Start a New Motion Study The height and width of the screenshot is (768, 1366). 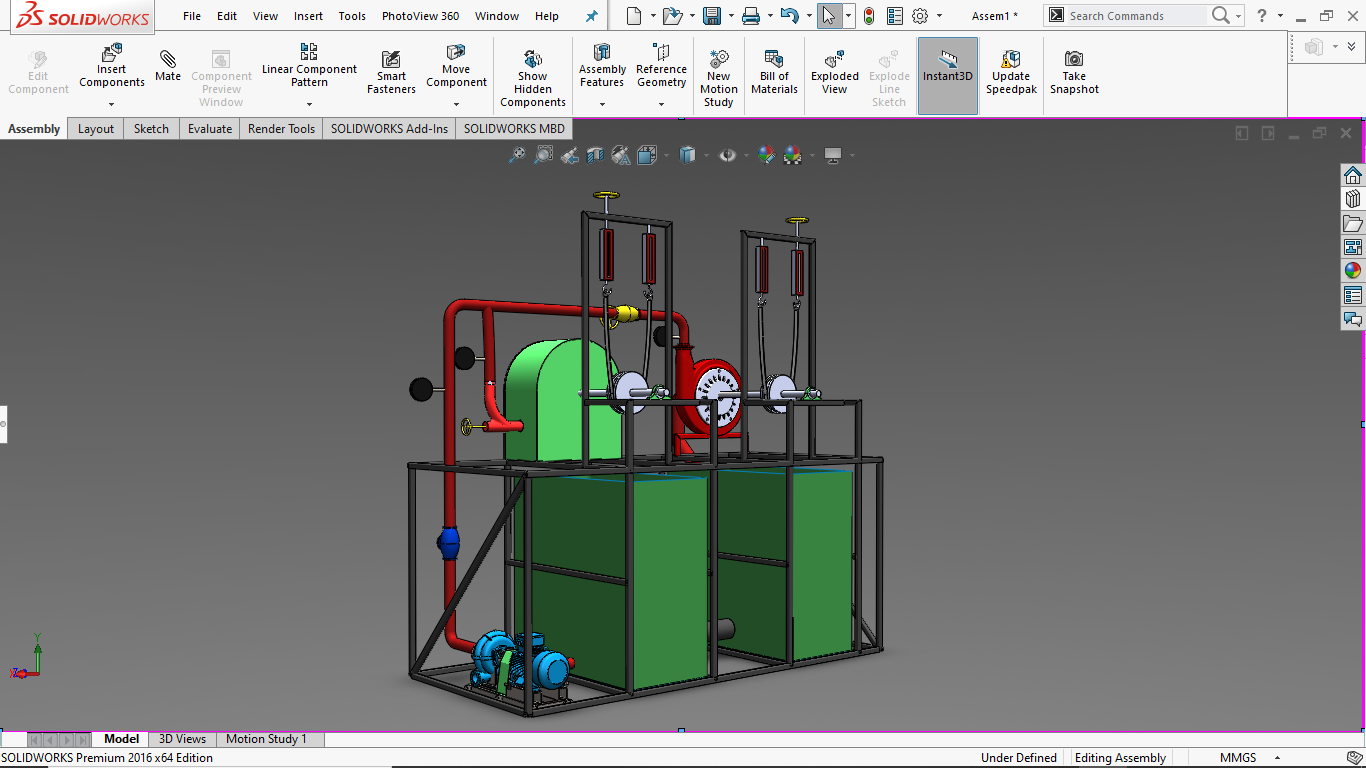719,78
